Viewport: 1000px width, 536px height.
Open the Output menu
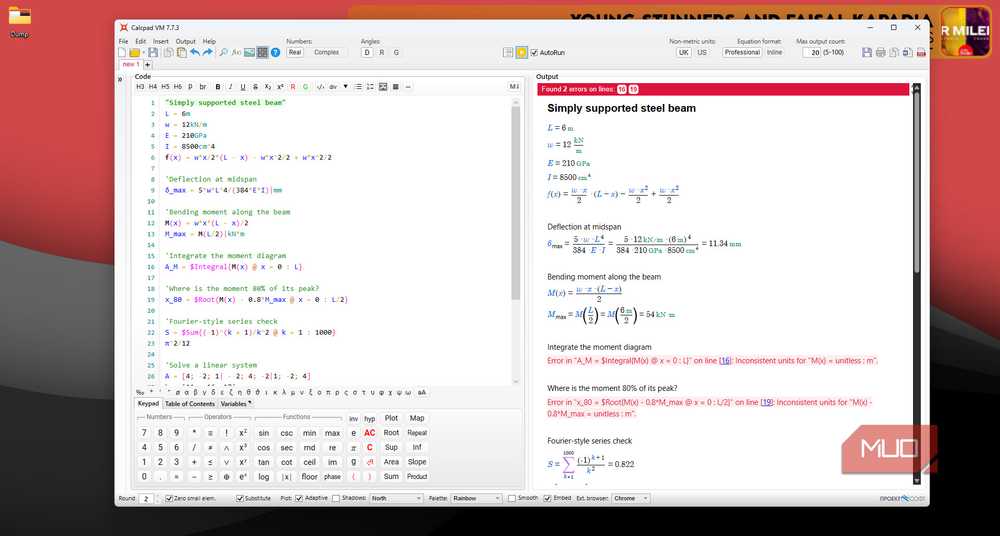tap(186, 41)
